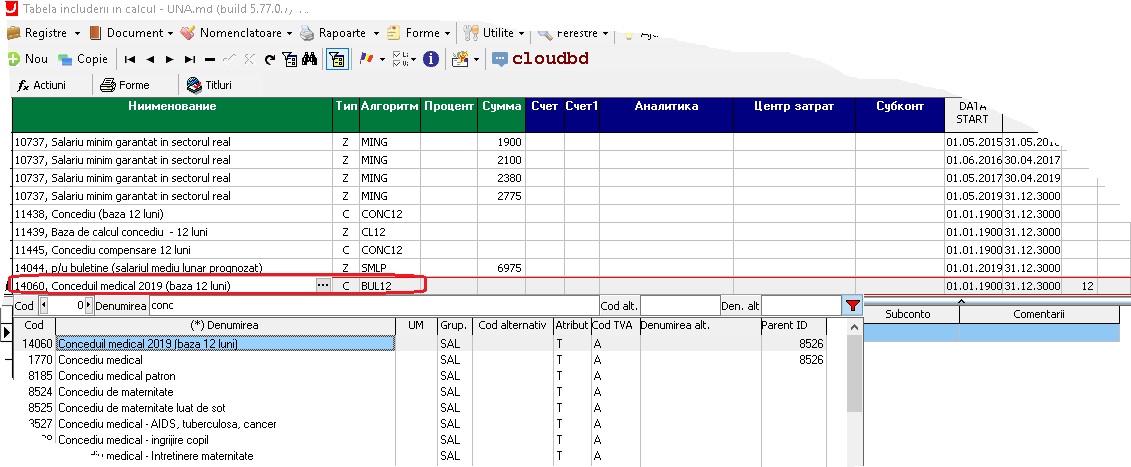Select row 14044, p/u buletine
Image resolution: width=1131 pixels, height=467 pixels.
(172, 268)
